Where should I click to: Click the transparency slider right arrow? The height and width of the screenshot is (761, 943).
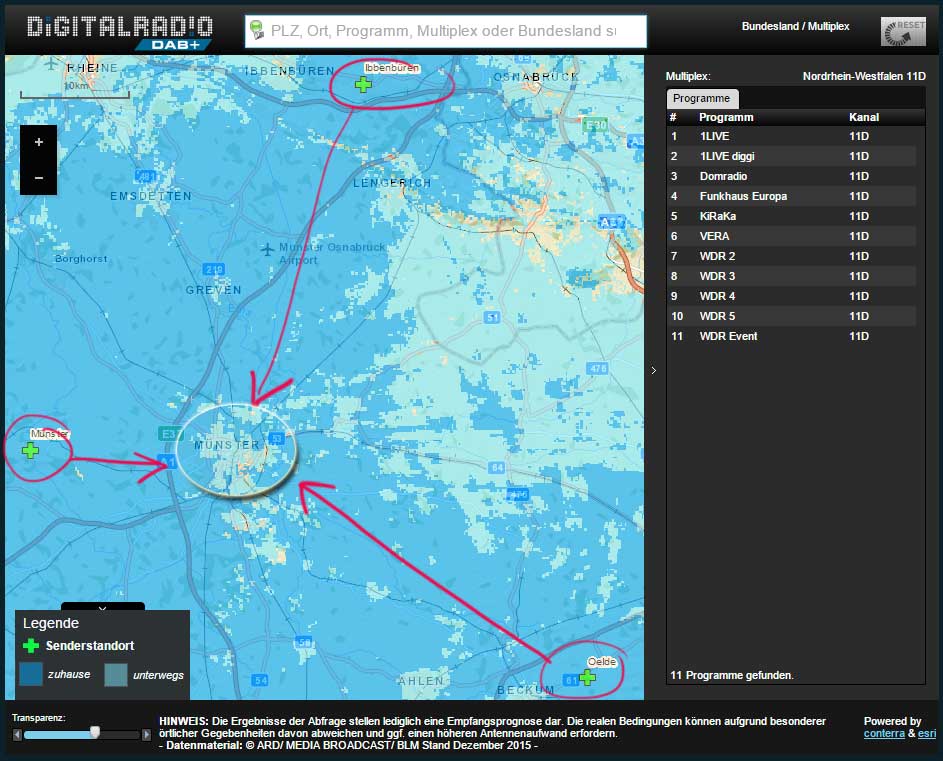click(147, 735)
